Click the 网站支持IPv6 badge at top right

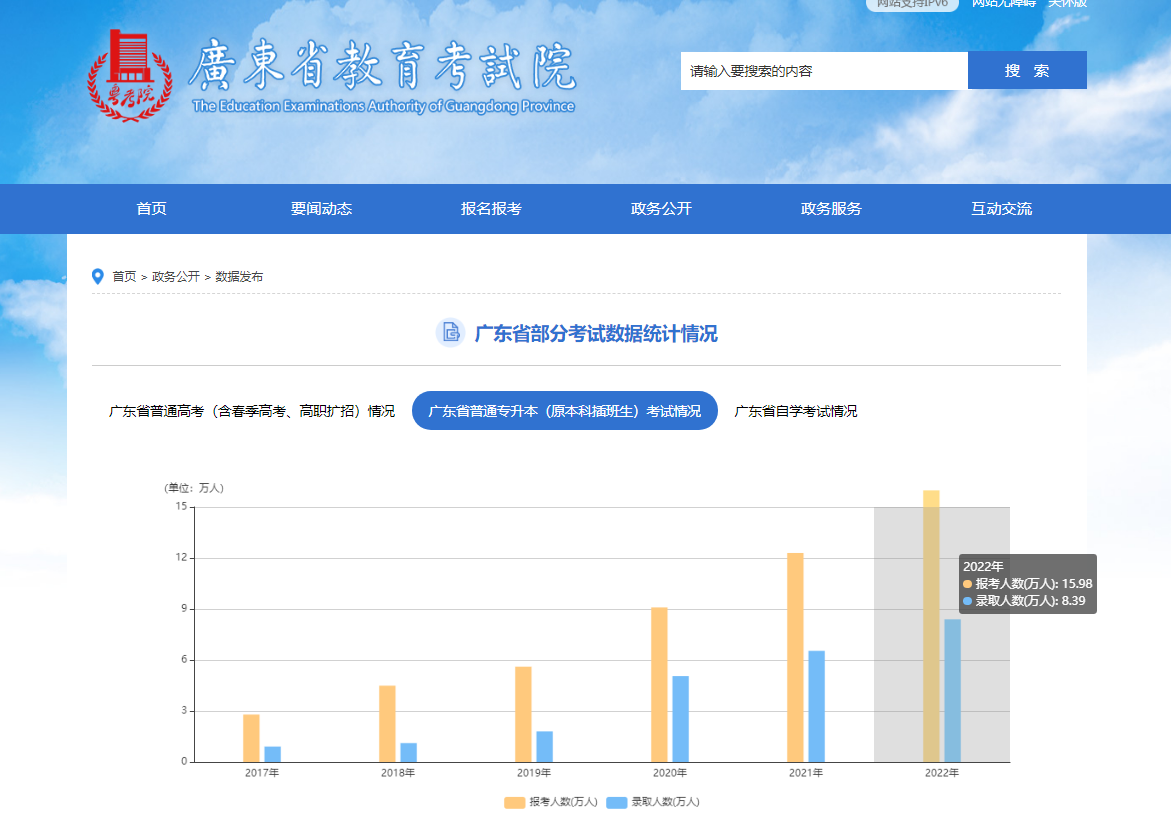[910, 5]
